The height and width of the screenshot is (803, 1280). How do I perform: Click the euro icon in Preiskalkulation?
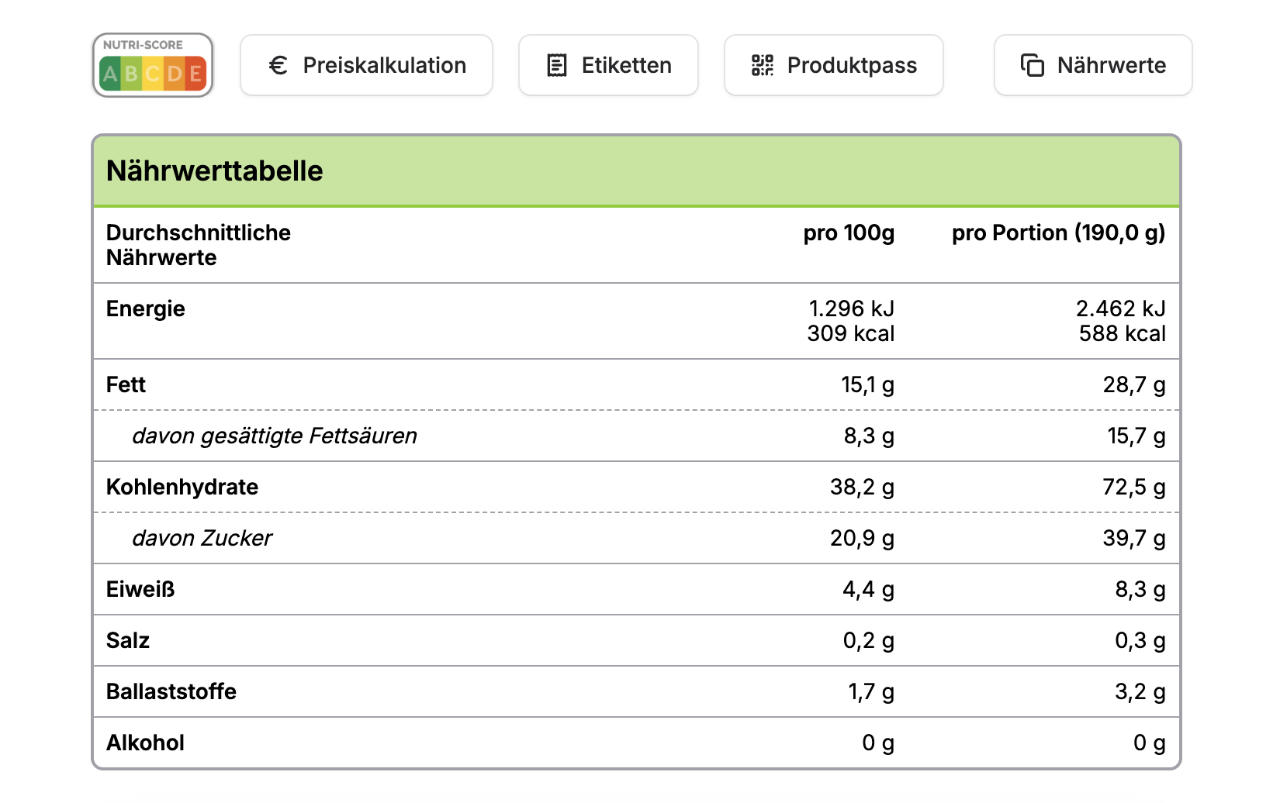279,66
